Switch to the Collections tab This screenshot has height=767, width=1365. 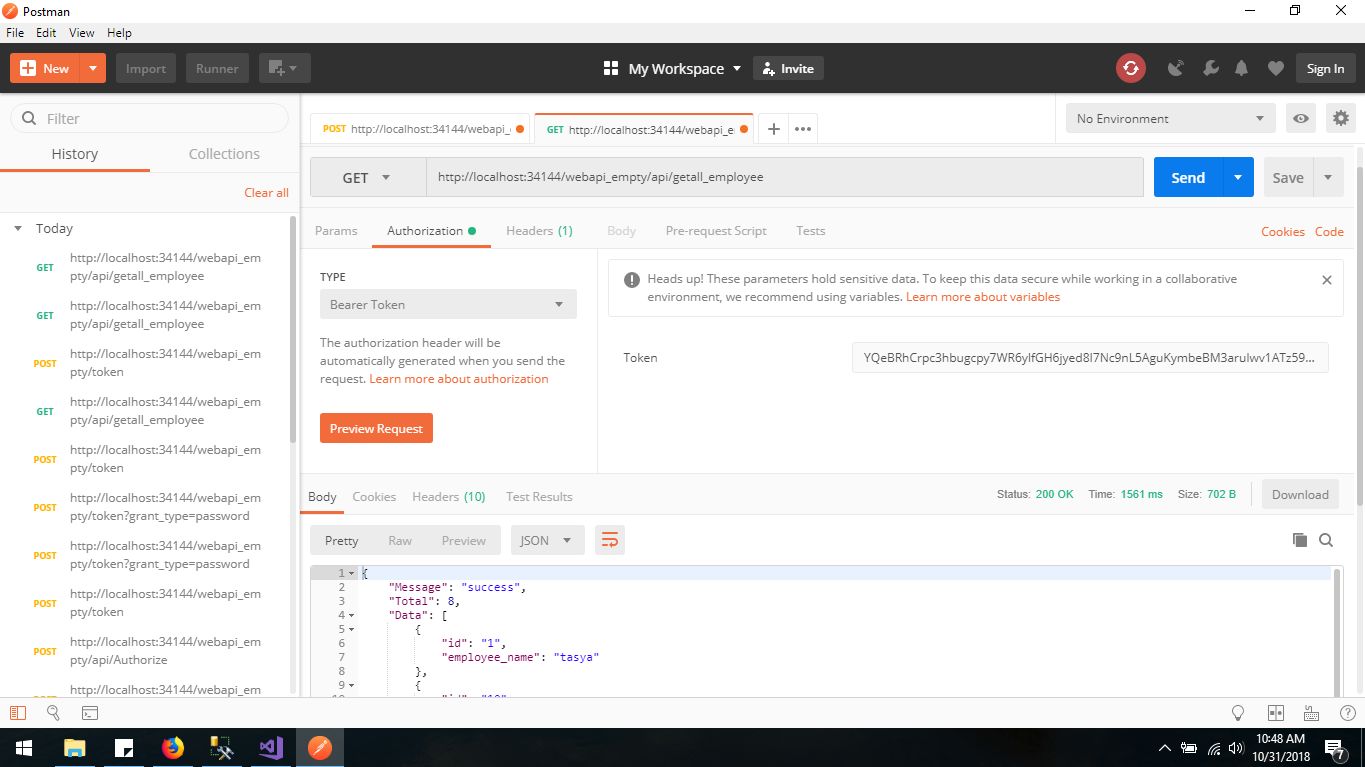pos(224,154)
